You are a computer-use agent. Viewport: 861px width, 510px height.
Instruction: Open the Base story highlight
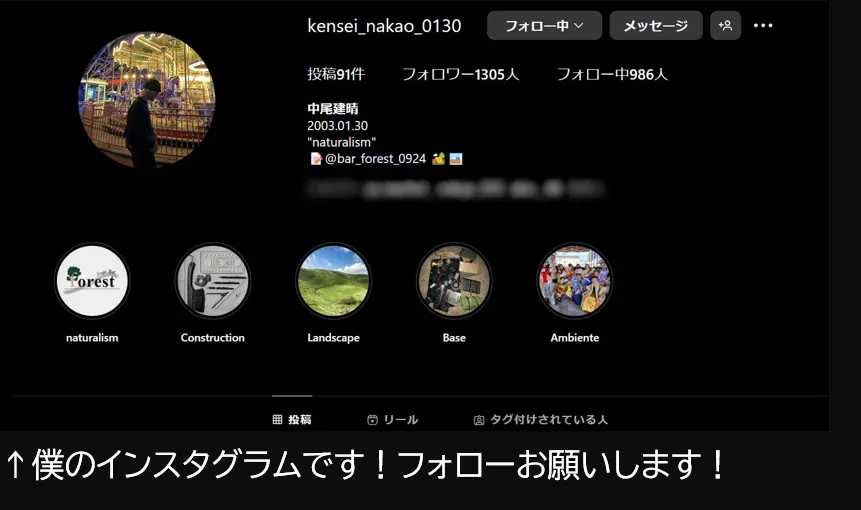pos(454,281)
